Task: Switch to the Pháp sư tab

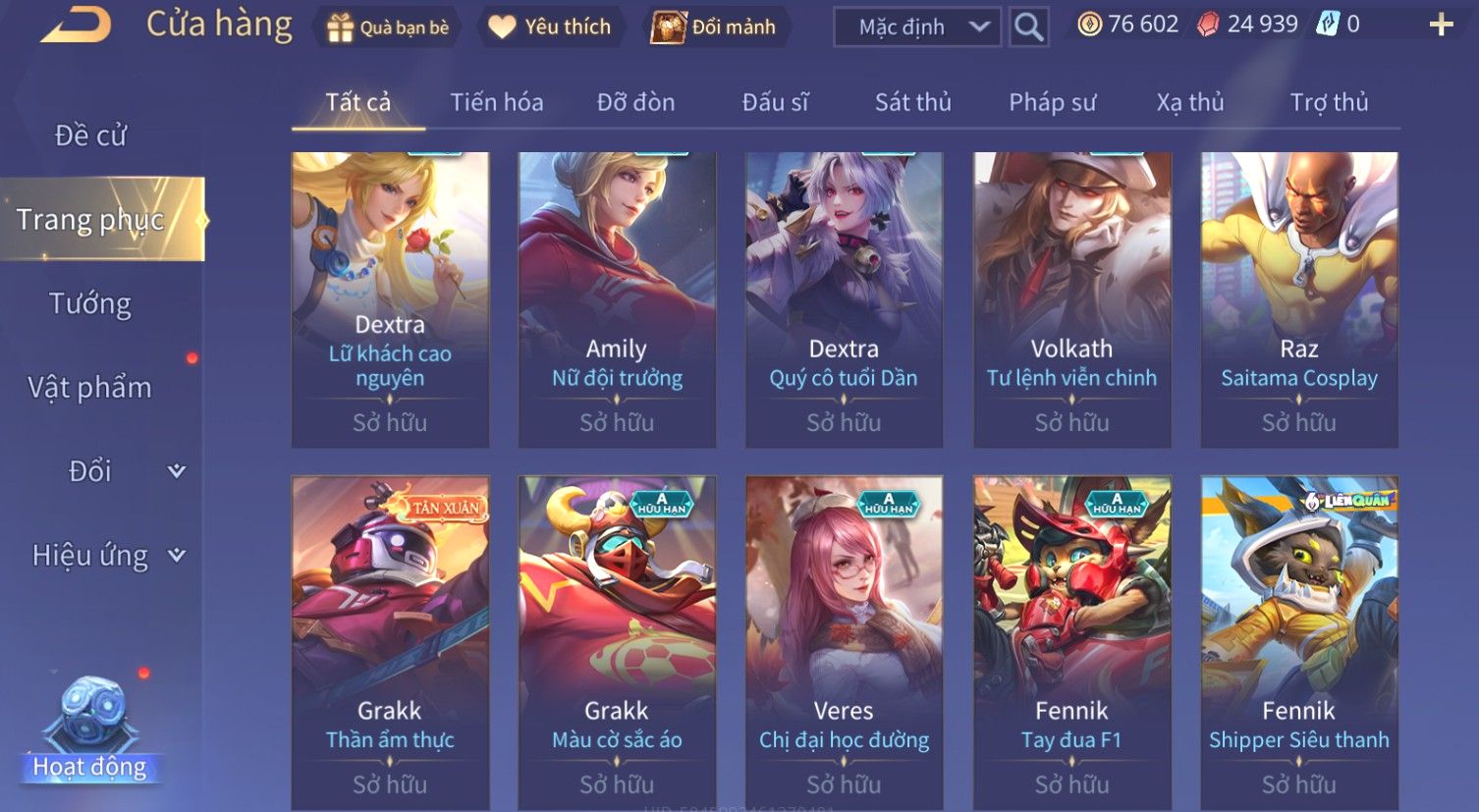Action: [1052, 102]
